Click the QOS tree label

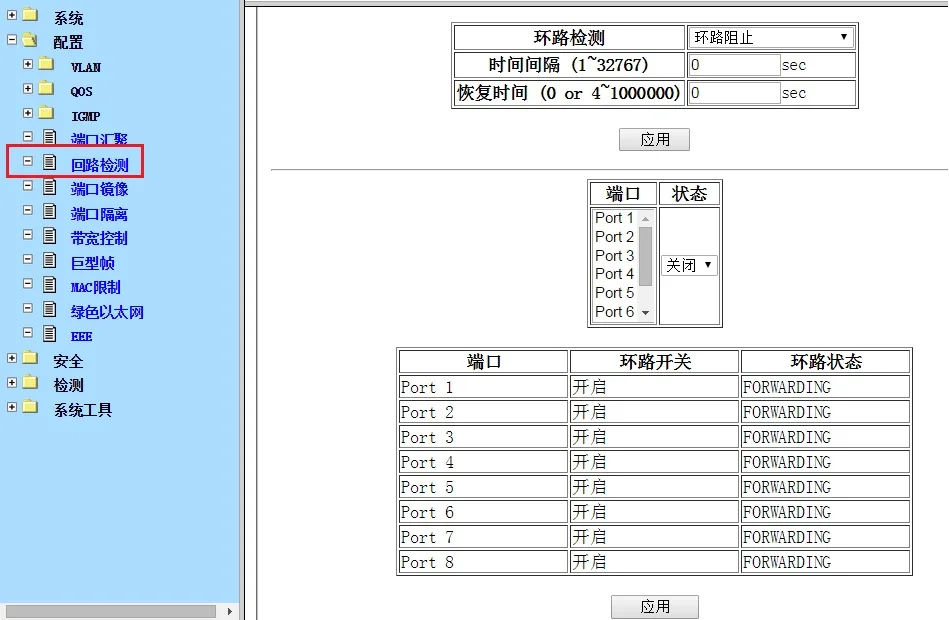coord(82,91)
